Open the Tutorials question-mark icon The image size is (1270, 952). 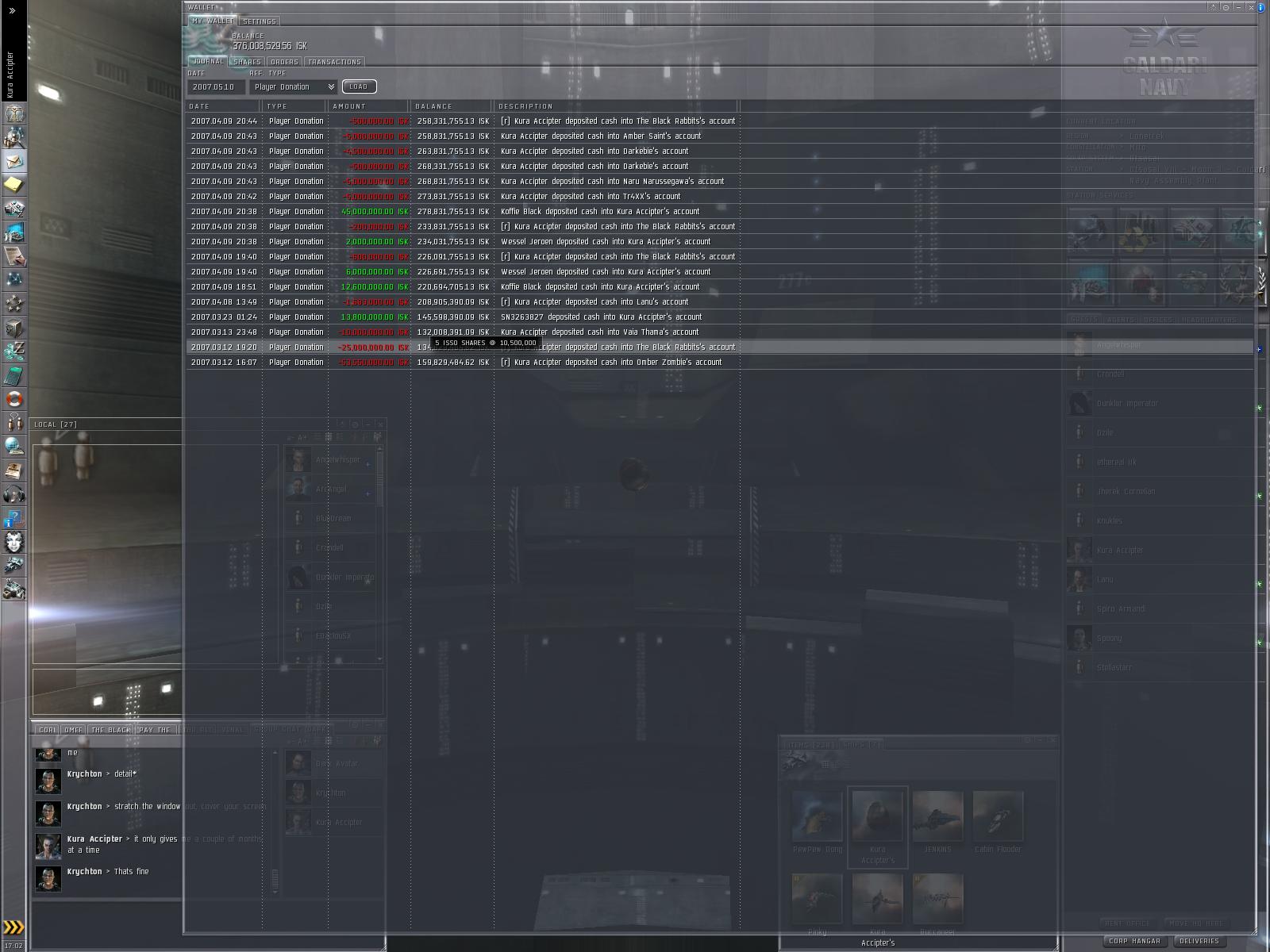(x=14, y=518)
